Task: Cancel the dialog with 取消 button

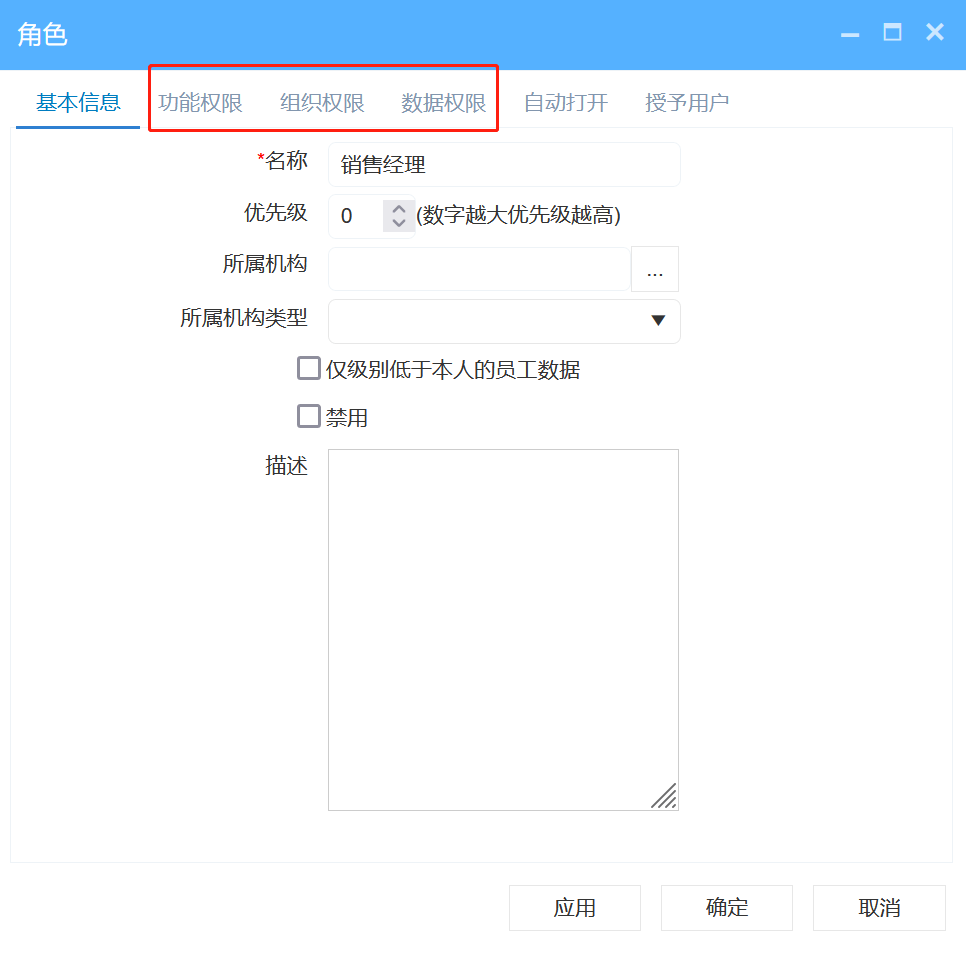Action: 879,907
